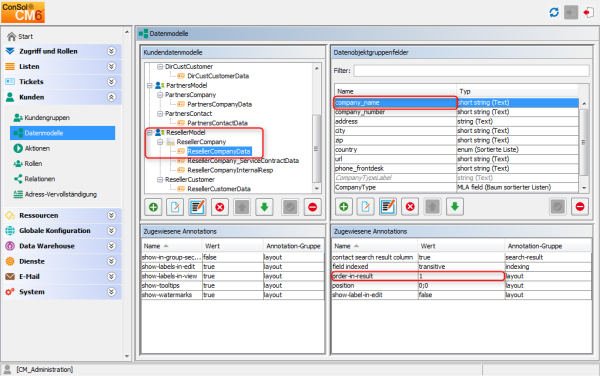Select the CompanyType field row

[456, 187]
